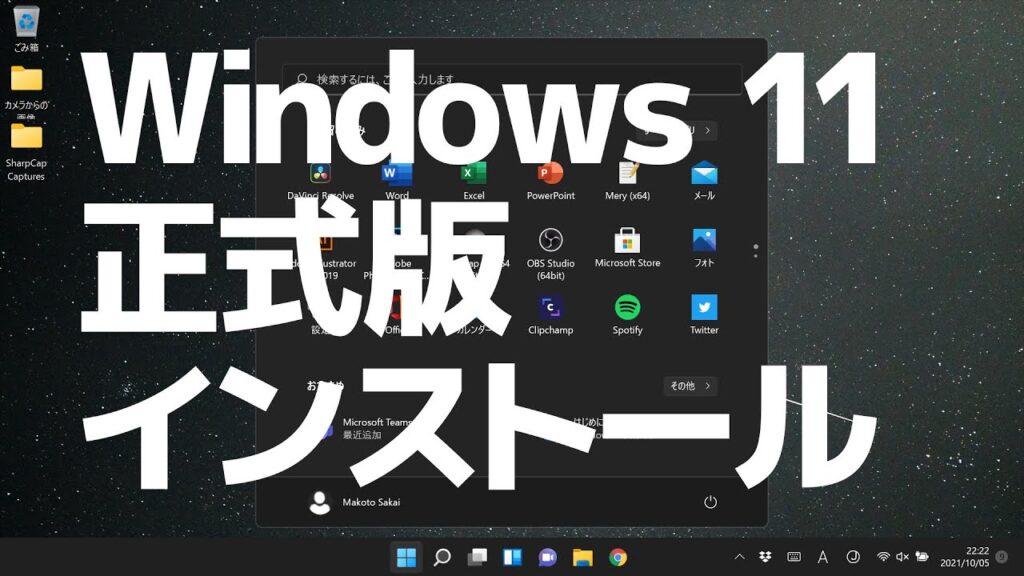Open the カメラからの画像 desktop folder
The height and width of the screenshot is (576, 1024).
coord(26,91)
